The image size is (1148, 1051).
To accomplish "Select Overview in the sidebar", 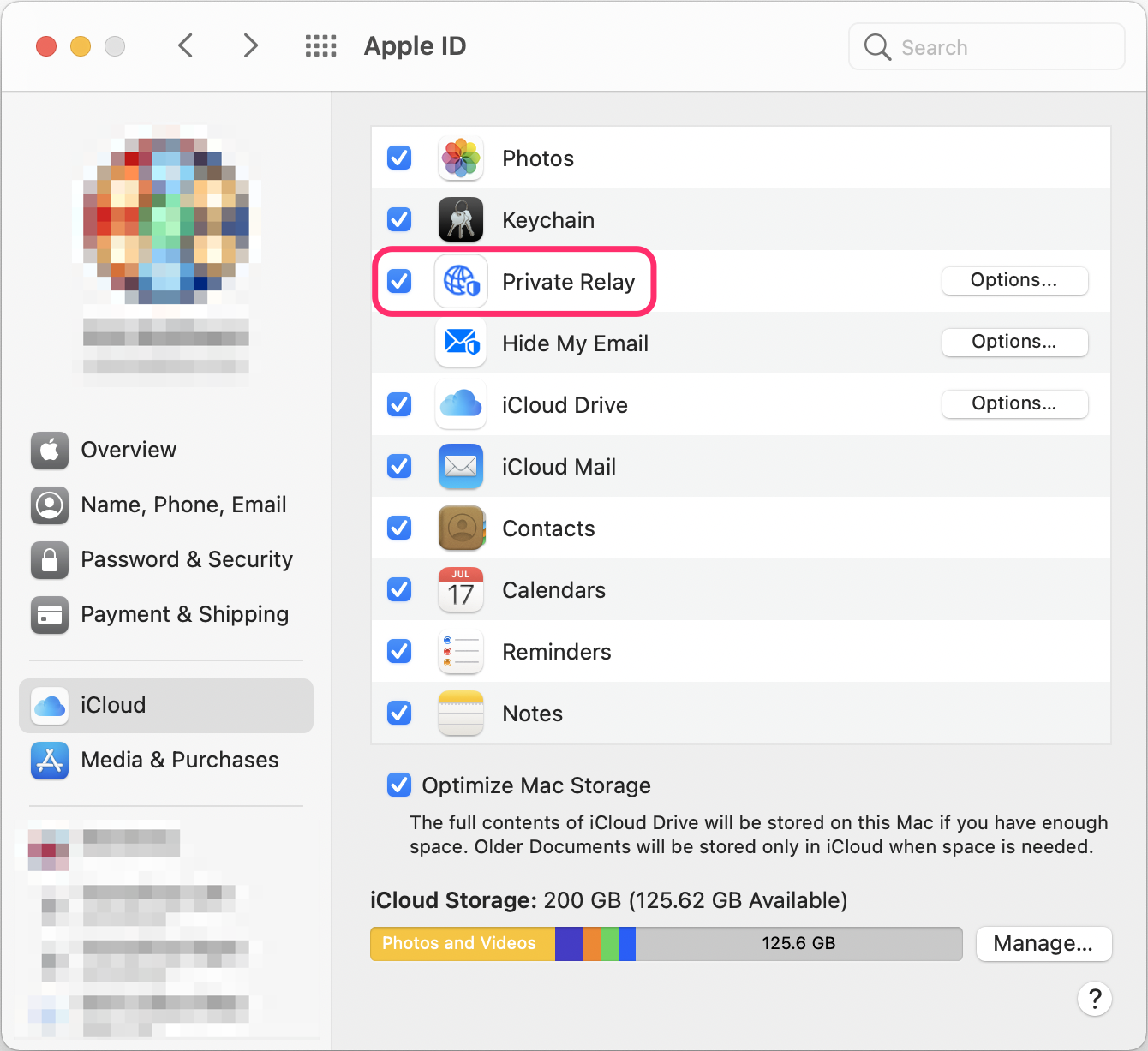I will (x=166, y=451).
